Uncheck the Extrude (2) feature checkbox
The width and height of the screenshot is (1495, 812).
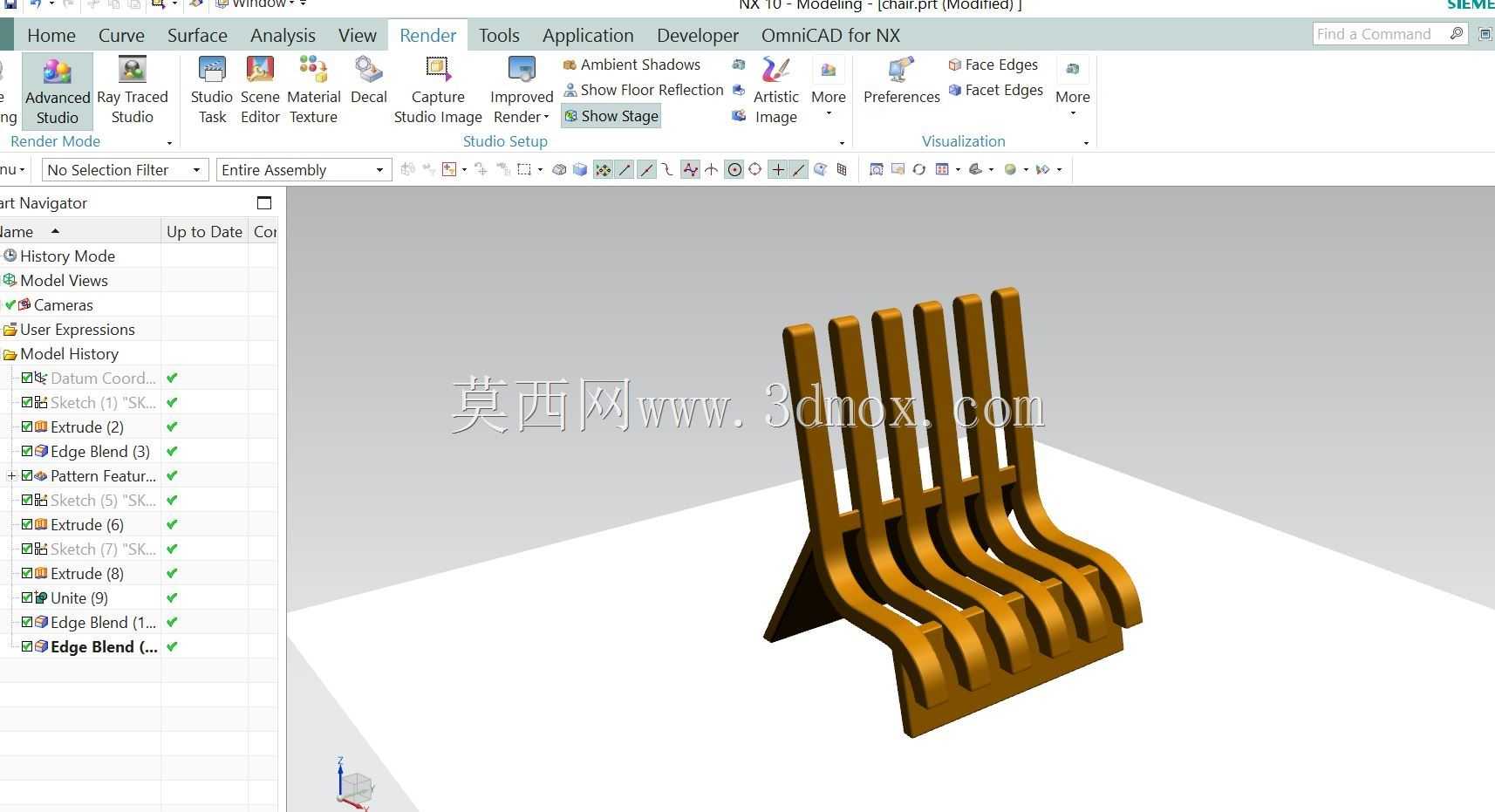tap(27, 426)
